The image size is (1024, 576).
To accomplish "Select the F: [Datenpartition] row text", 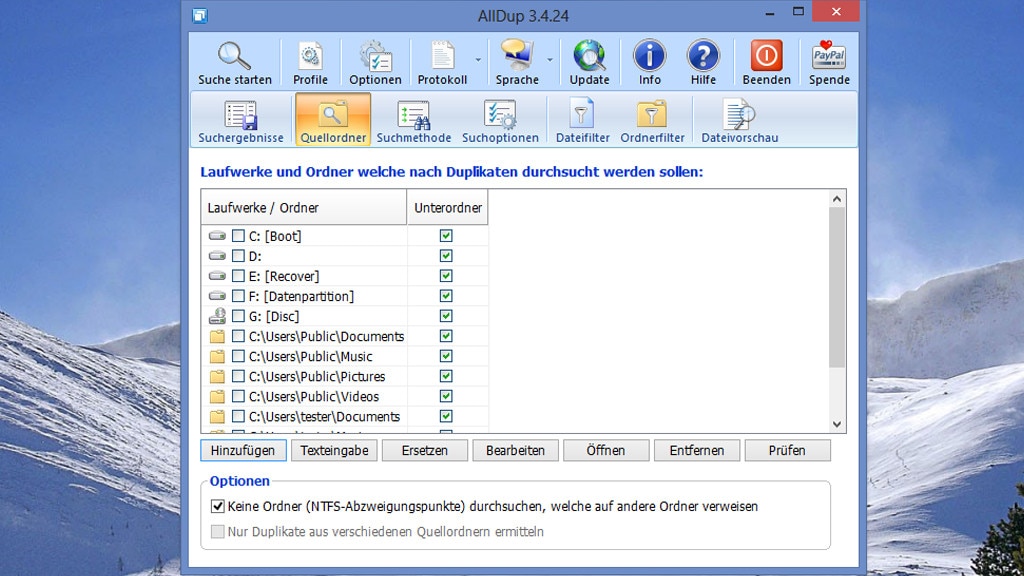I will point(301,296).
